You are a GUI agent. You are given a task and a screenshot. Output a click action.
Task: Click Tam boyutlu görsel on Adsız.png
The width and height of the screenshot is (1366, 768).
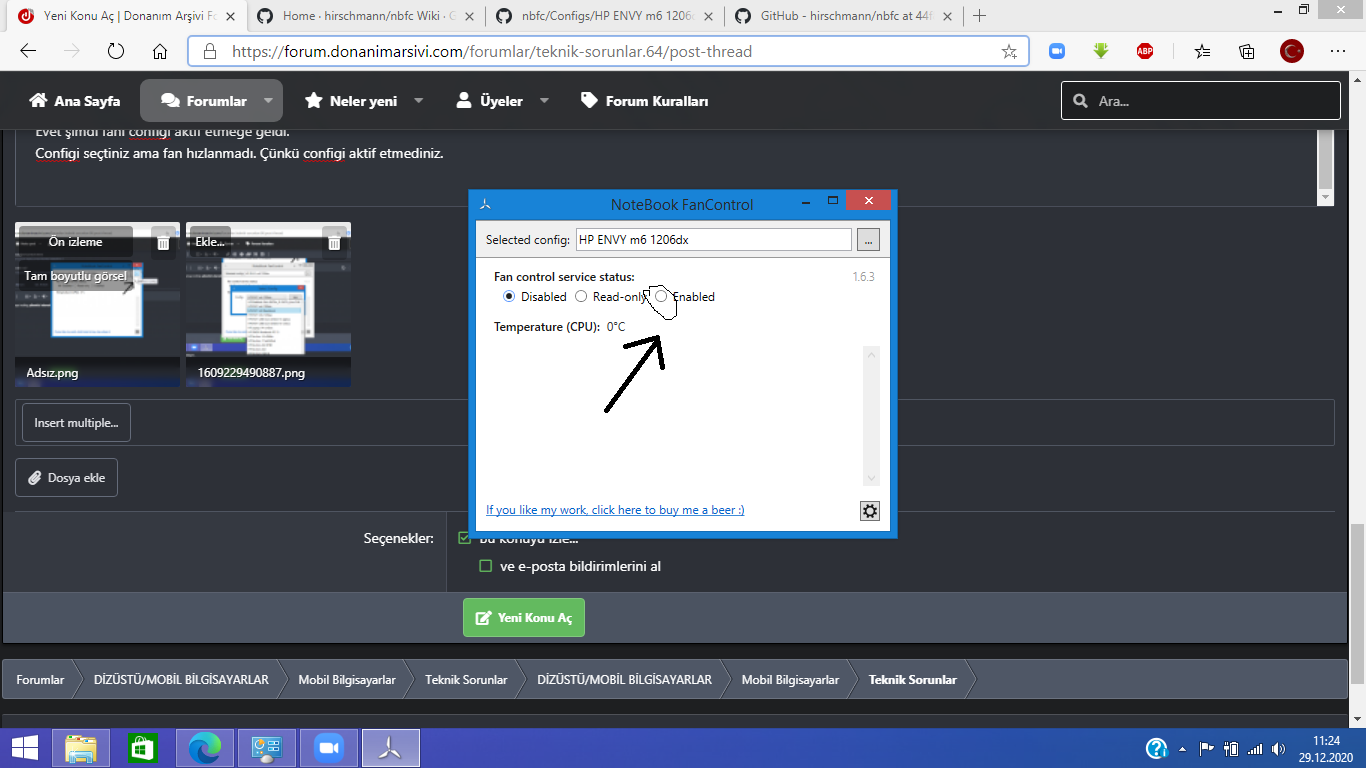tap(75, 276)
